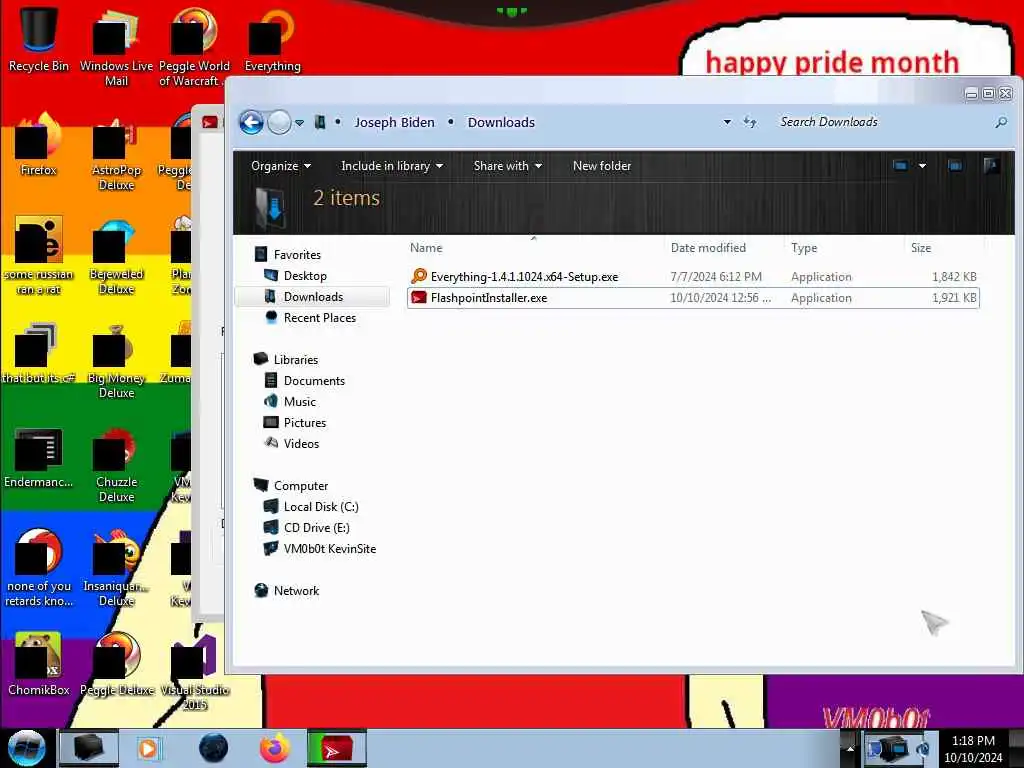The image size is (1024, 768).
Task: Select Everything-1.4.1.1024.x64-Setup.exe file
Action: point(693,277)
